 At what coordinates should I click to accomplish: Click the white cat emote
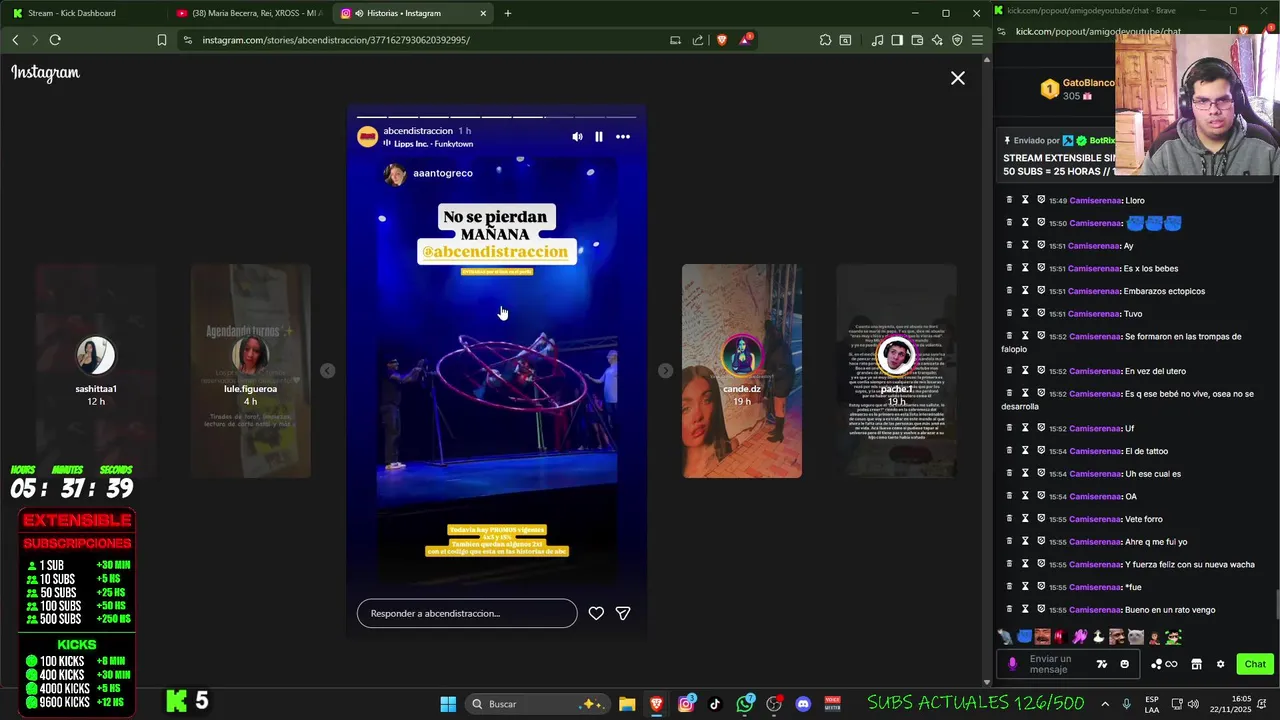tap(1136, 637)
